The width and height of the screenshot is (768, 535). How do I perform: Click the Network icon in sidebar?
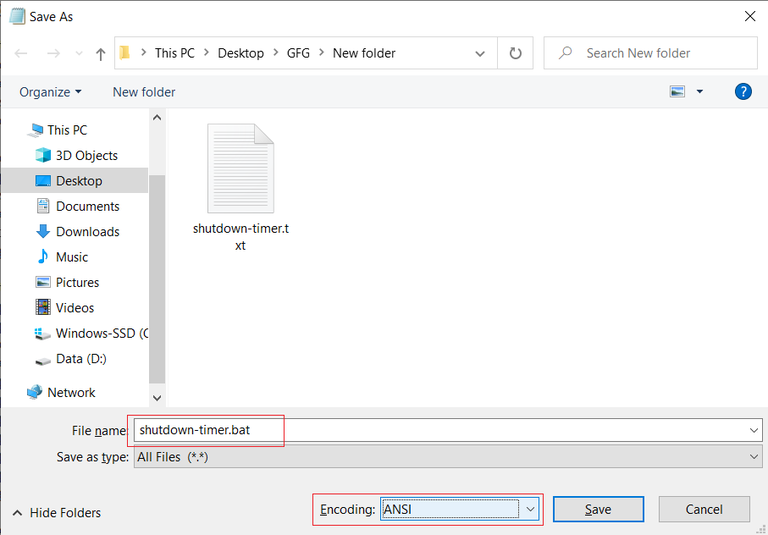[x=34, y=392]
